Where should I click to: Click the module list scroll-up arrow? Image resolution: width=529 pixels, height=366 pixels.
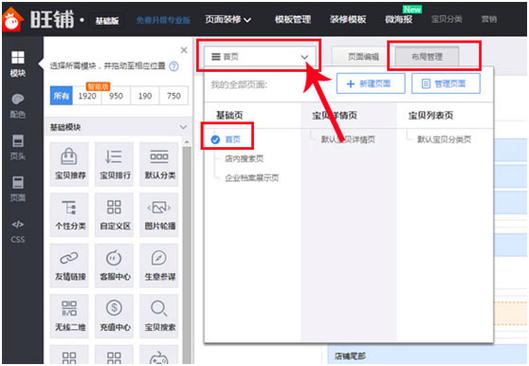(x=187, y=142)
